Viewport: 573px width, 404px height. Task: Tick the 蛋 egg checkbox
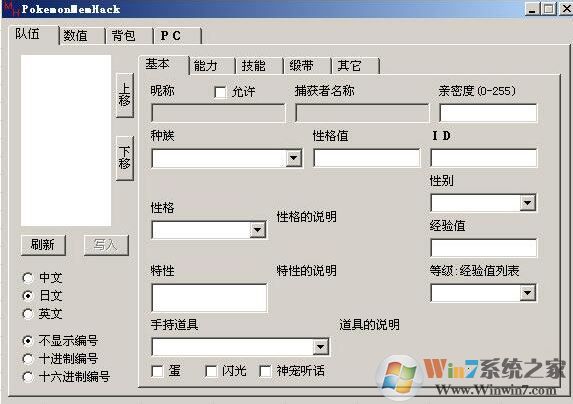tap(157, 371)
